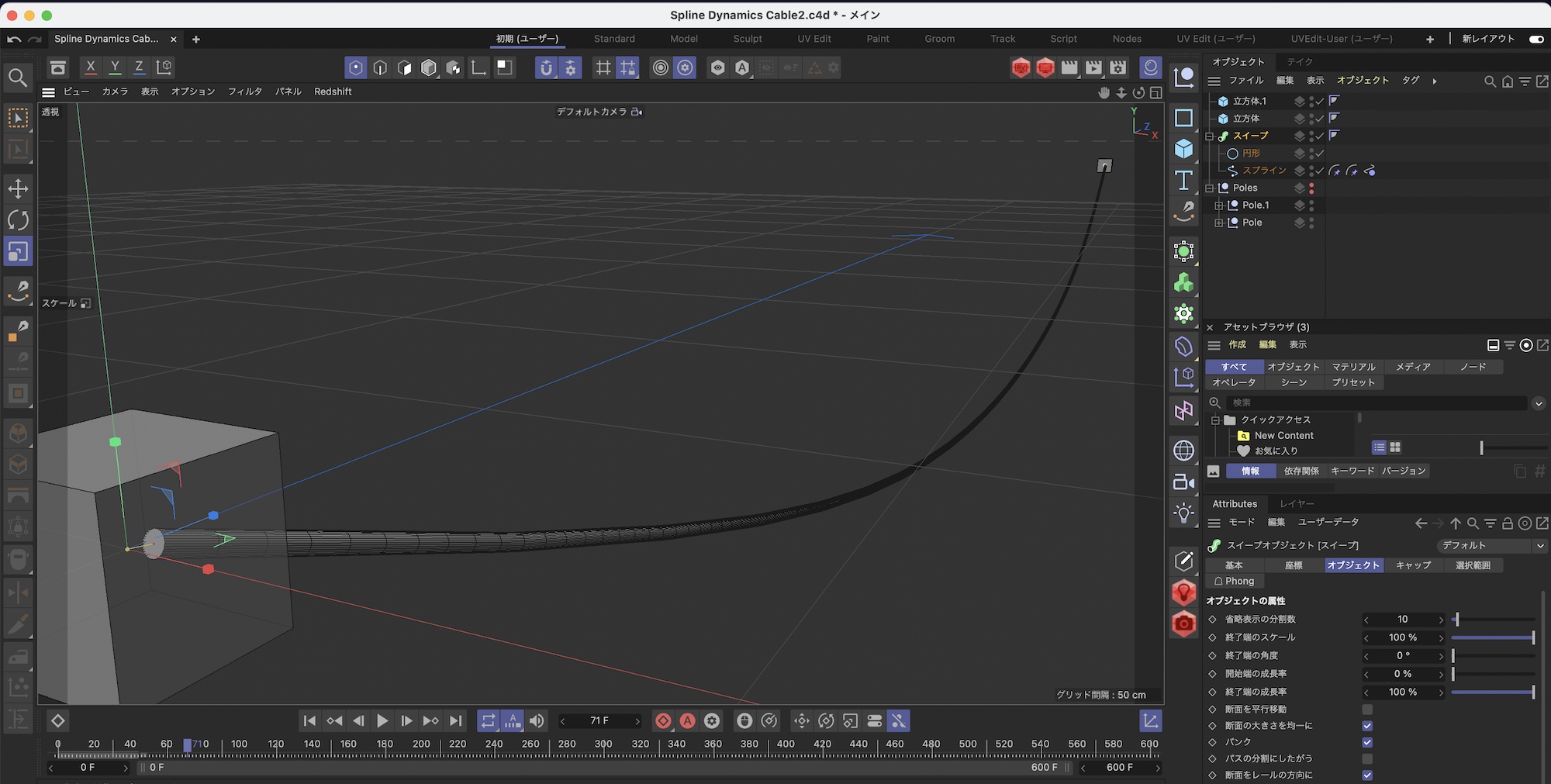Open the Redshift viewport menu
1551x784 pixels.
tap(333, 92)
